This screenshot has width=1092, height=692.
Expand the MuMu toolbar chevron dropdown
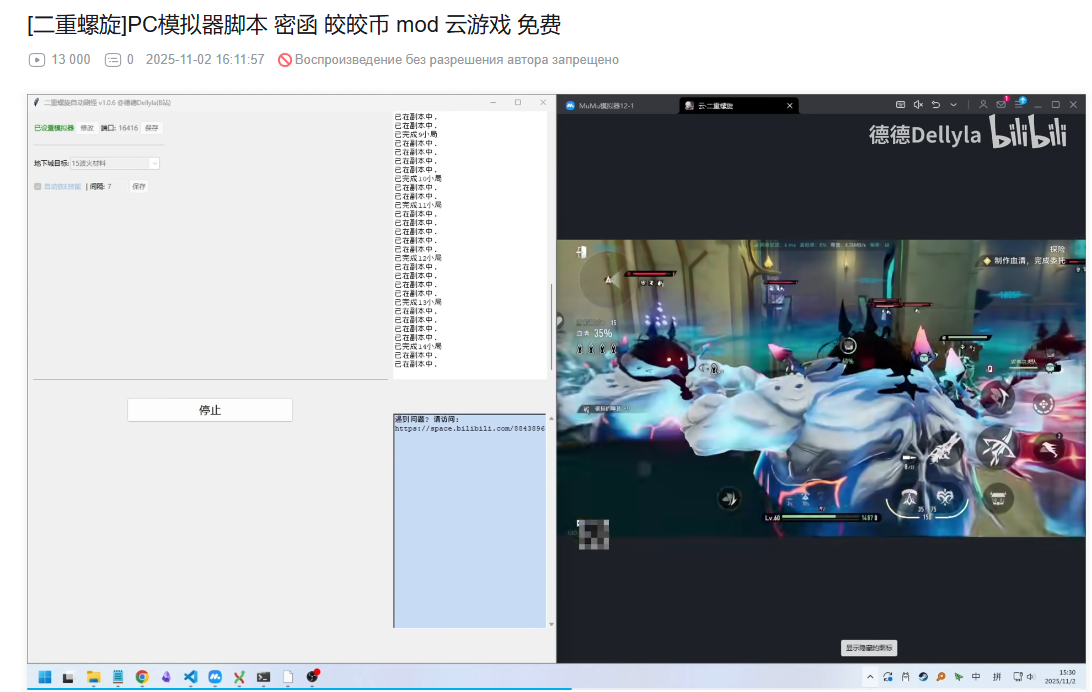tap(953, 104)
